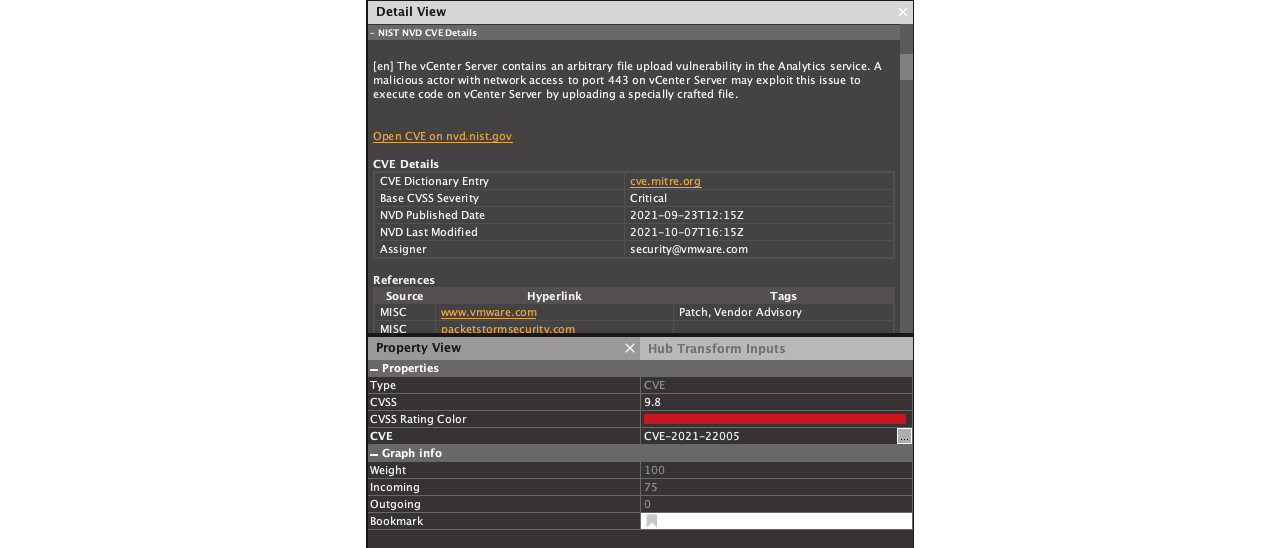This screenshot has height=548, width=1275.
Task: Collapse the Graph info group
Action: tap(374, 454)
